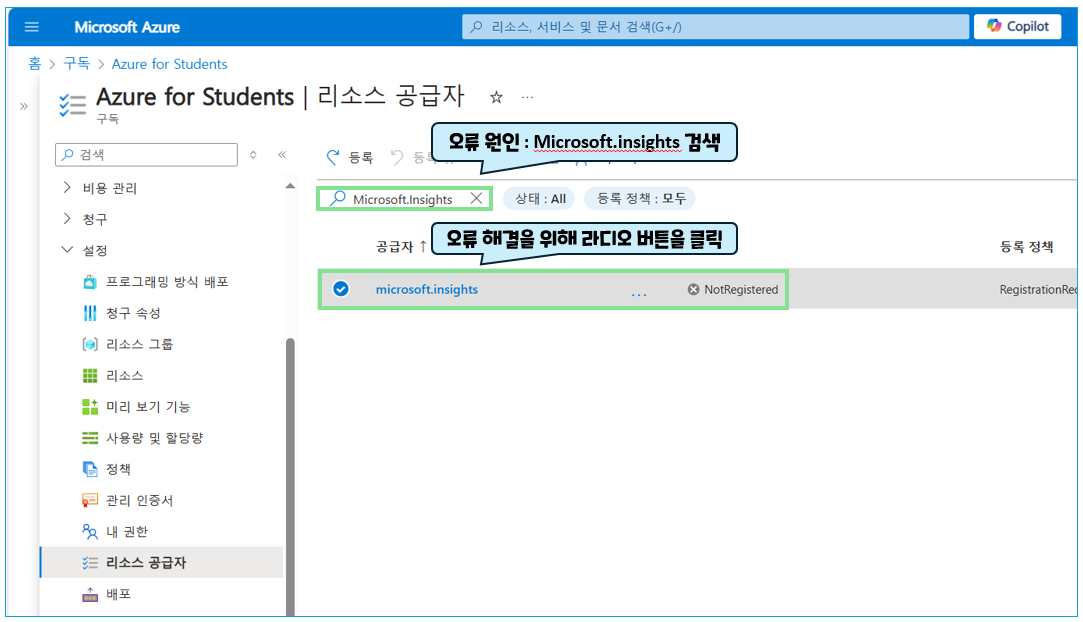Click the sidebar 검색 input field
This screenshot has height=622, width=1083.
pyautogui.click(x=146, y=155)
